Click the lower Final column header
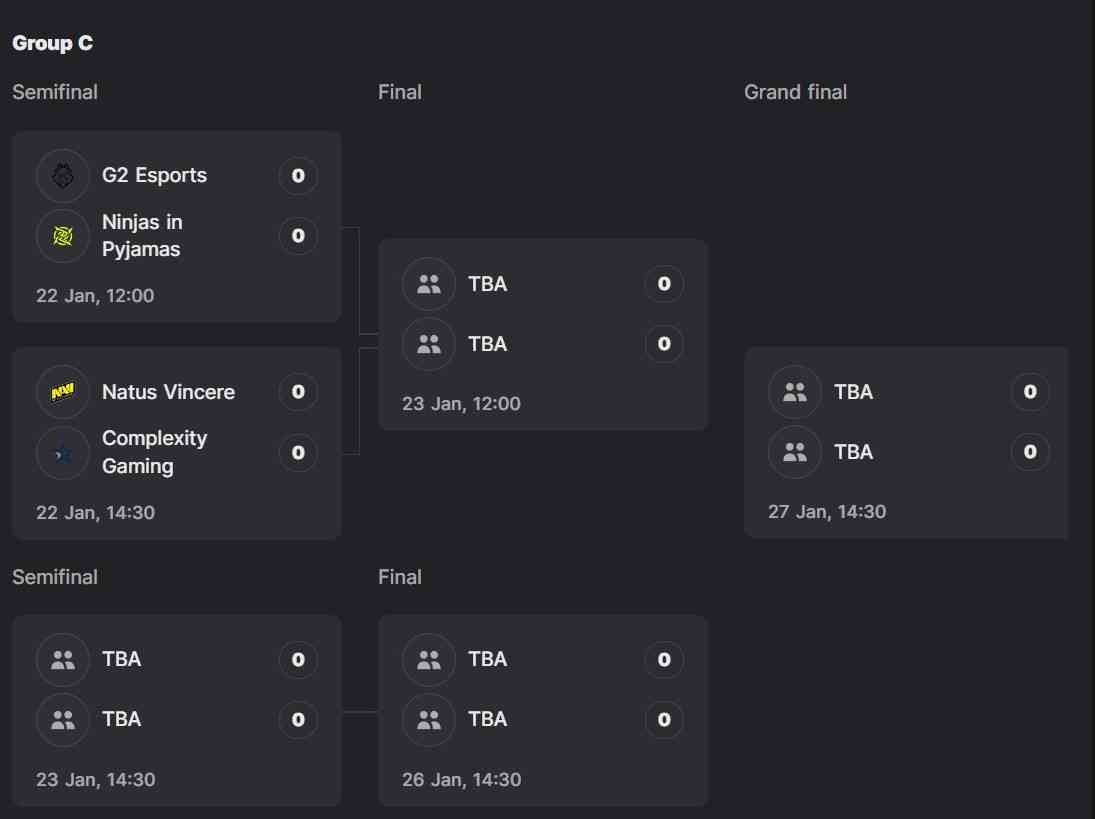Screen dimensions: 1095x819 click(x=399, y=576)
